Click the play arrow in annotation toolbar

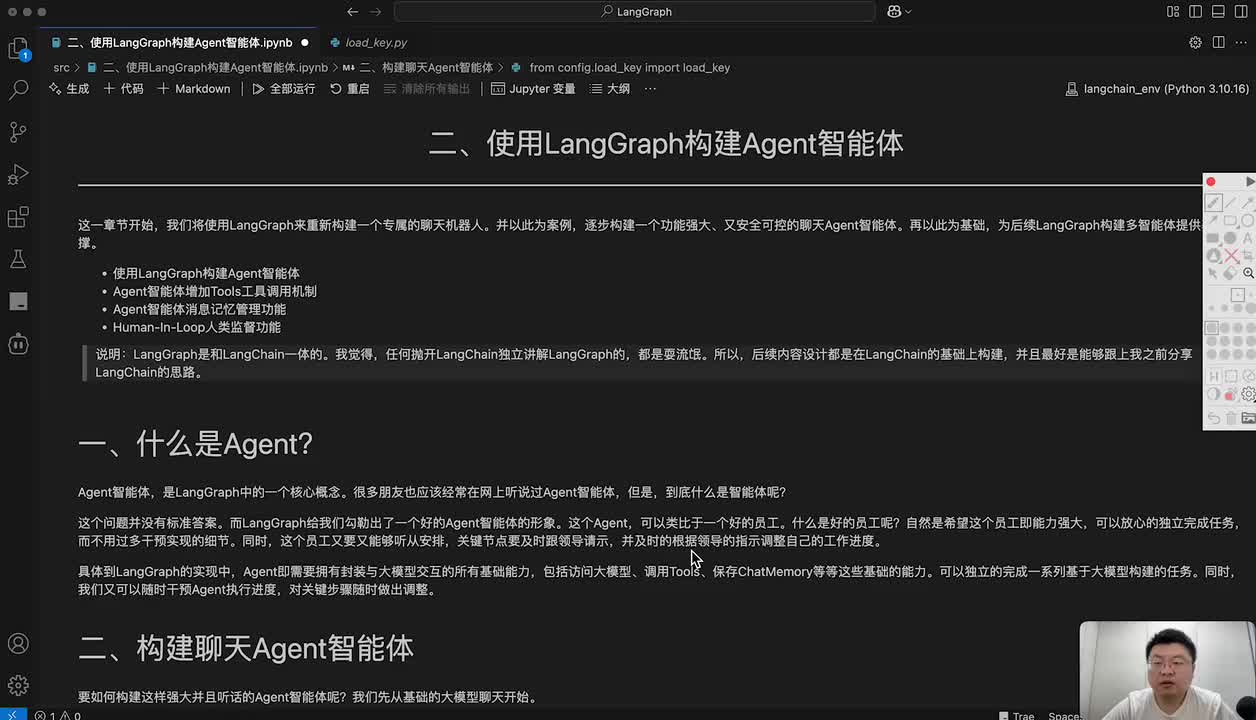coord(1249,182)
